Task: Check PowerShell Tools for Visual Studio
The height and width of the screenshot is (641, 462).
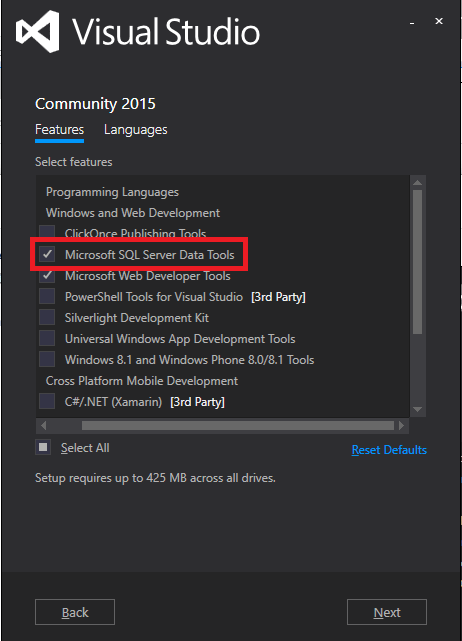Action: [47, 296]
